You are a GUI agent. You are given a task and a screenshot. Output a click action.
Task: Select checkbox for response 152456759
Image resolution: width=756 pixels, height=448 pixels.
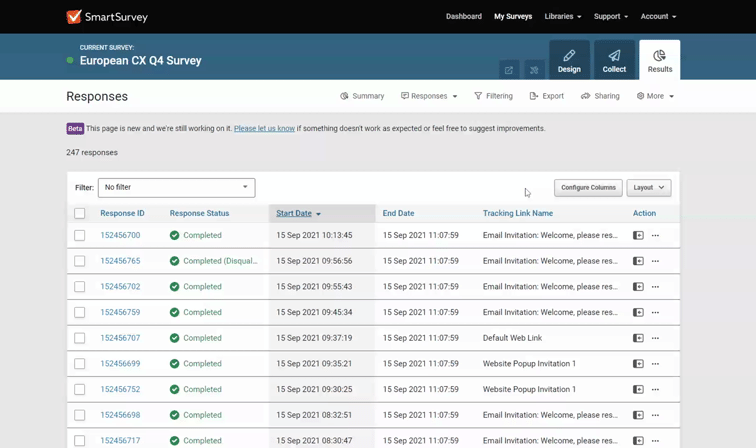[80, 312]
